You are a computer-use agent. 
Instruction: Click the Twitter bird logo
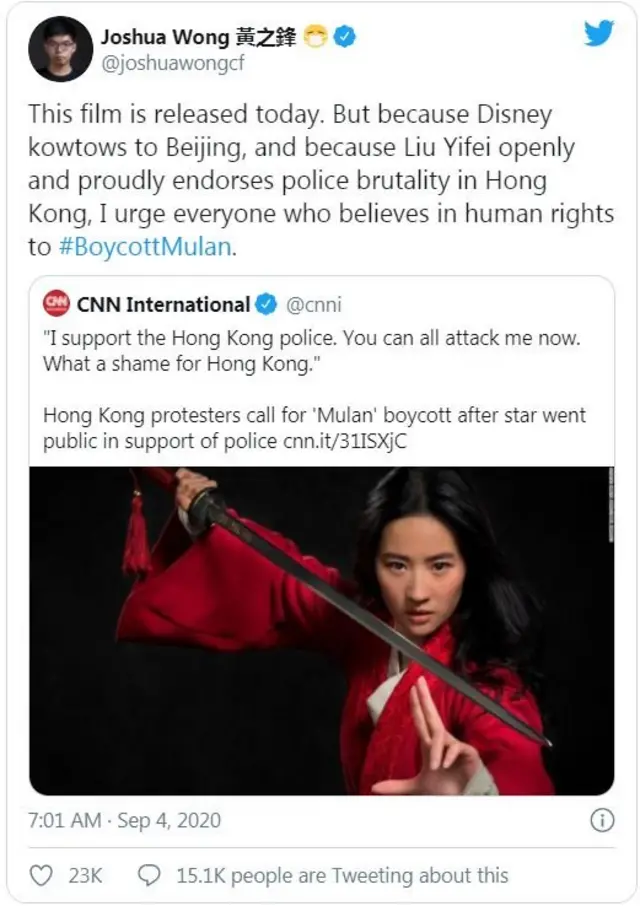coord(598,33)
